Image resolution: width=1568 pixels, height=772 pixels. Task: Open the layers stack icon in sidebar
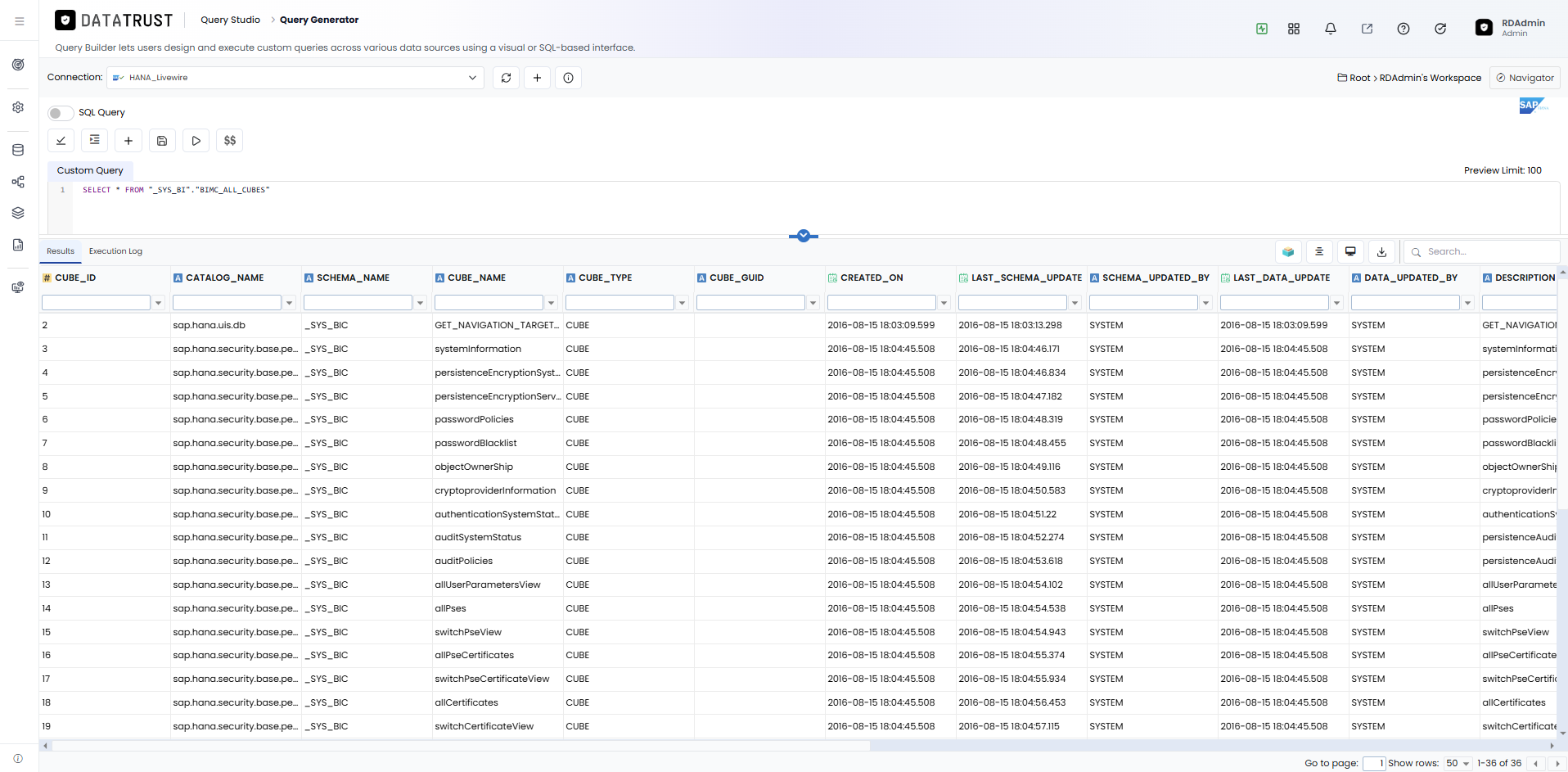click(x=18, y=213)
